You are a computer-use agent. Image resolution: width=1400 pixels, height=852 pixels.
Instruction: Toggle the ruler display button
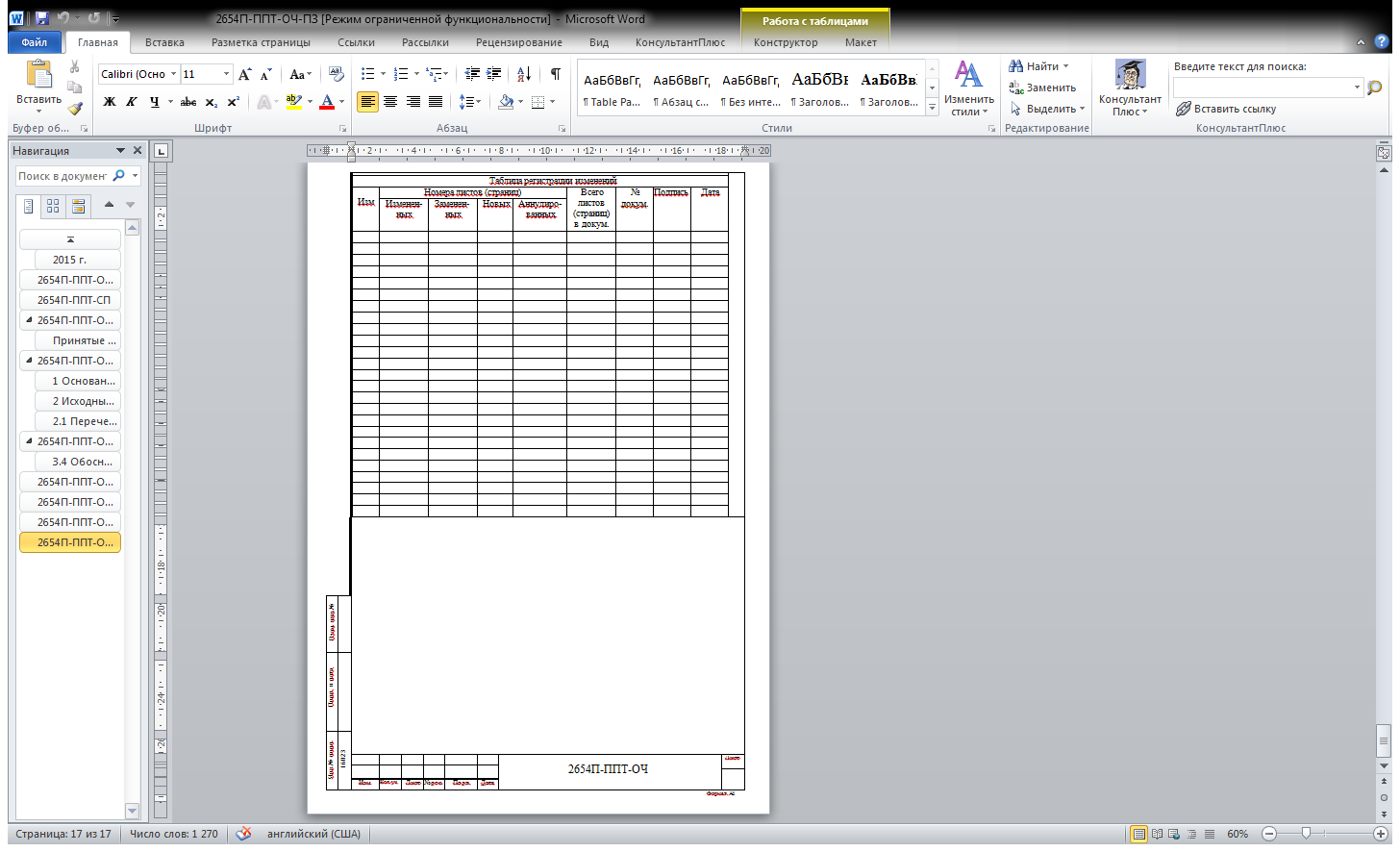(1384, 153)
